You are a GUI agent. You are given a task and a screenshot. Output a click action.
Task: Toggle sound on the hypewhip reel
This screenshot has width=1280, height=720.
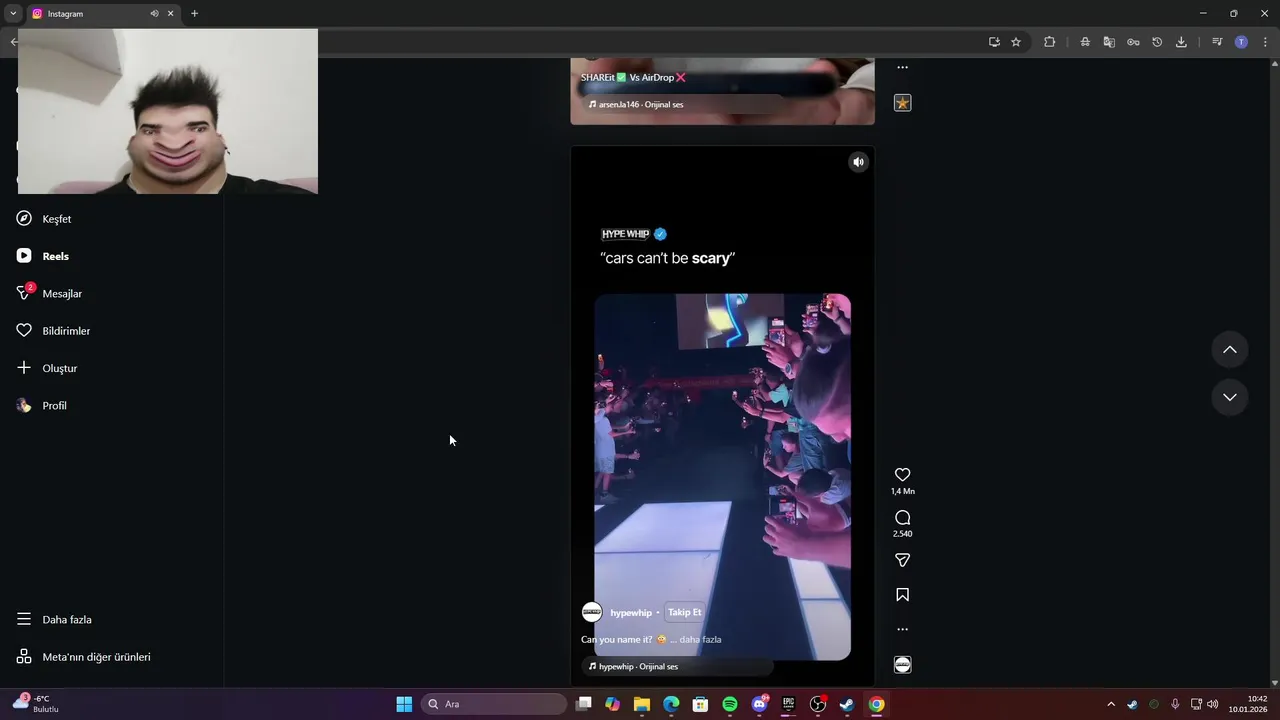tap(858, 162)
